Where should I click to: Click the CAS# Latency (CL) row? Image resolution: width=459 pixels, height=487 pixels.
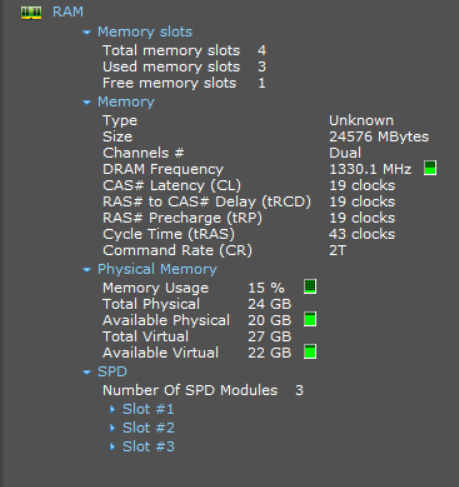tap(249, 186)
